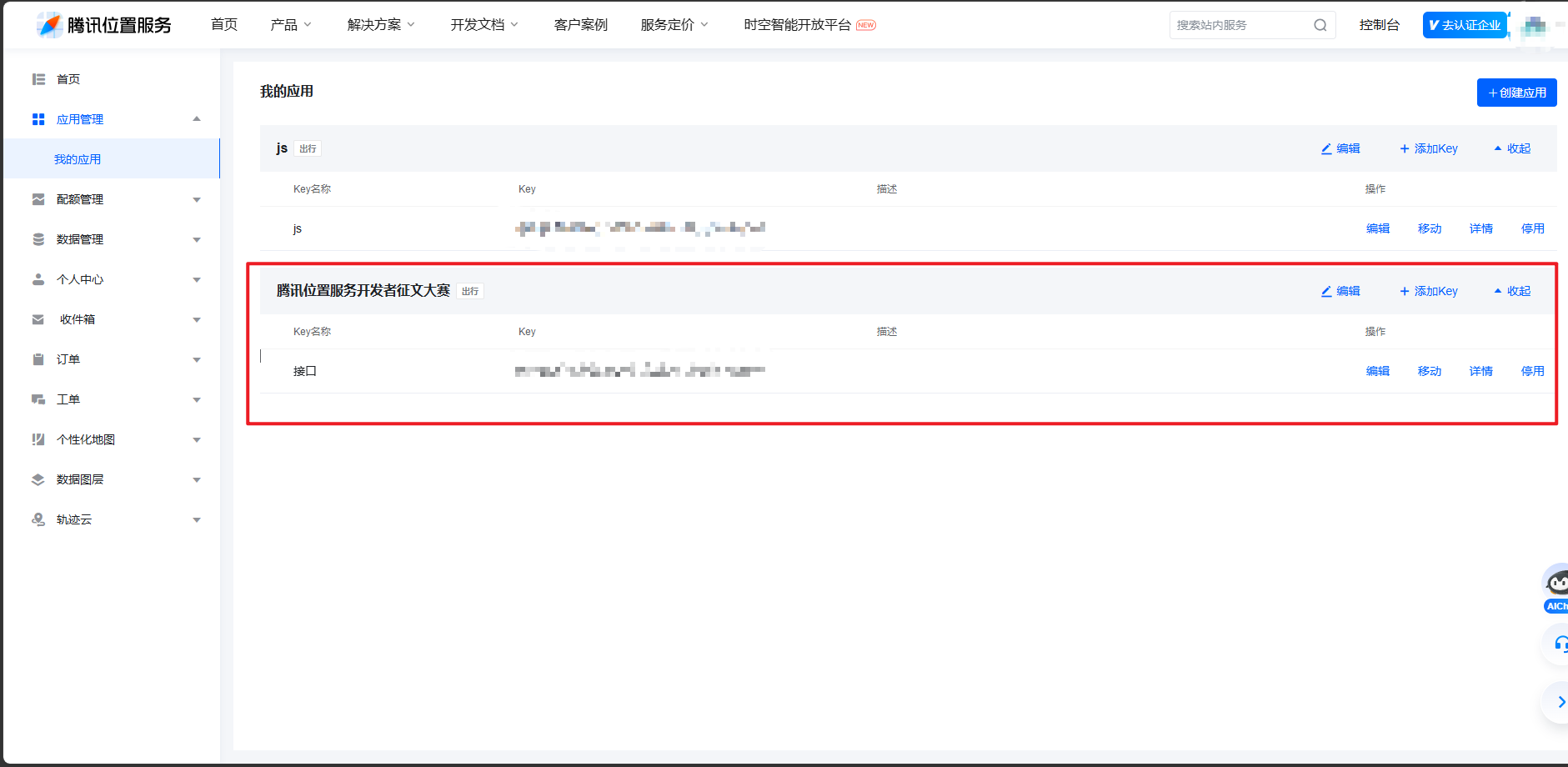1568x767 pixels.
Task: Click 停用 in the js key row
Action: click(1533, 228)
